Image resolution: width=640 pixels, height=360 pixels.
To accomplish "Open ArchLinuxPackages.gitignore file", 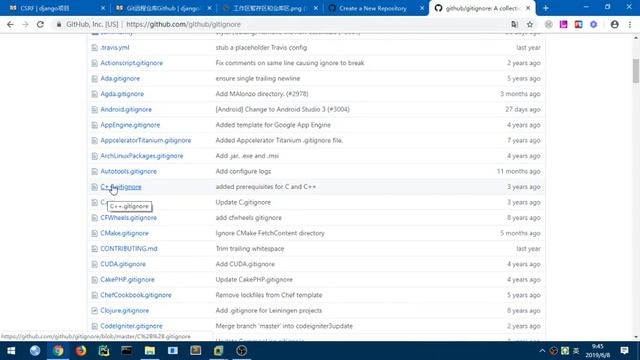I will [142, 156].
